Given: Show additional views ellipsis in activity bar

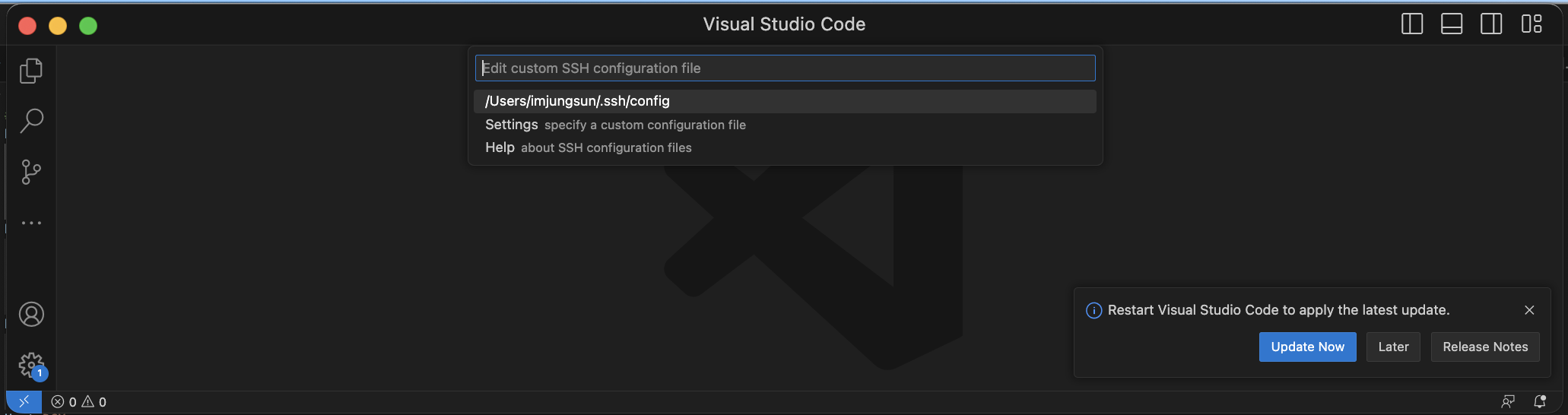Looking at the screenshot, I should 31,223.
